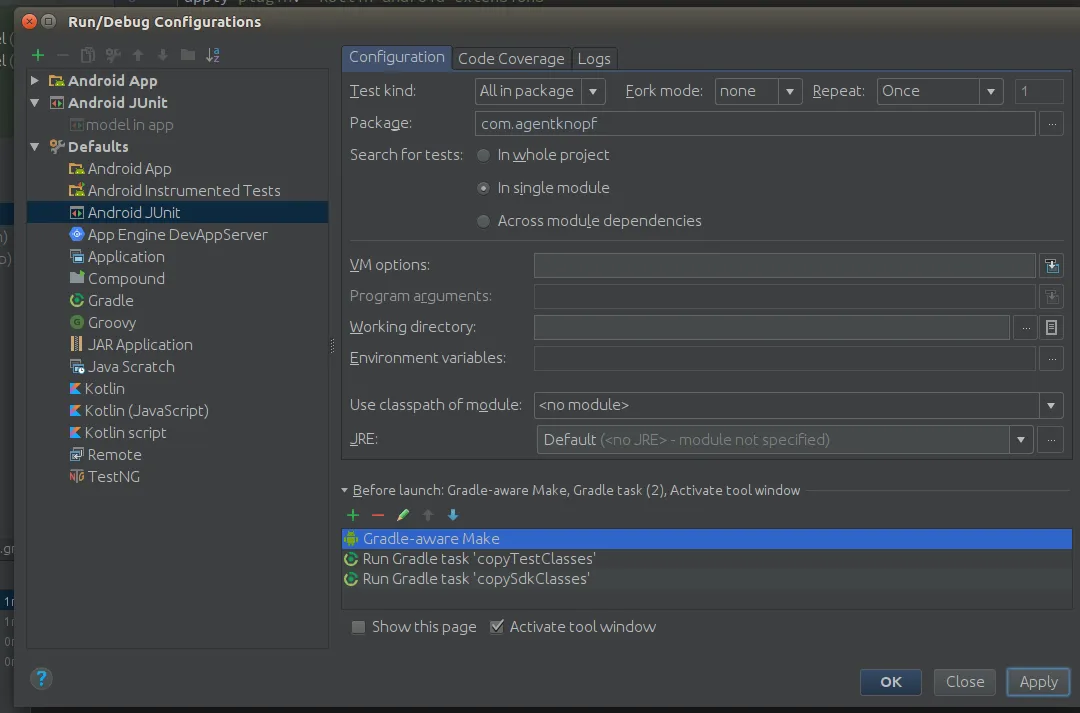Select 'In whole project' search option
Viewport: 1080px width, 713px height.
484,155
